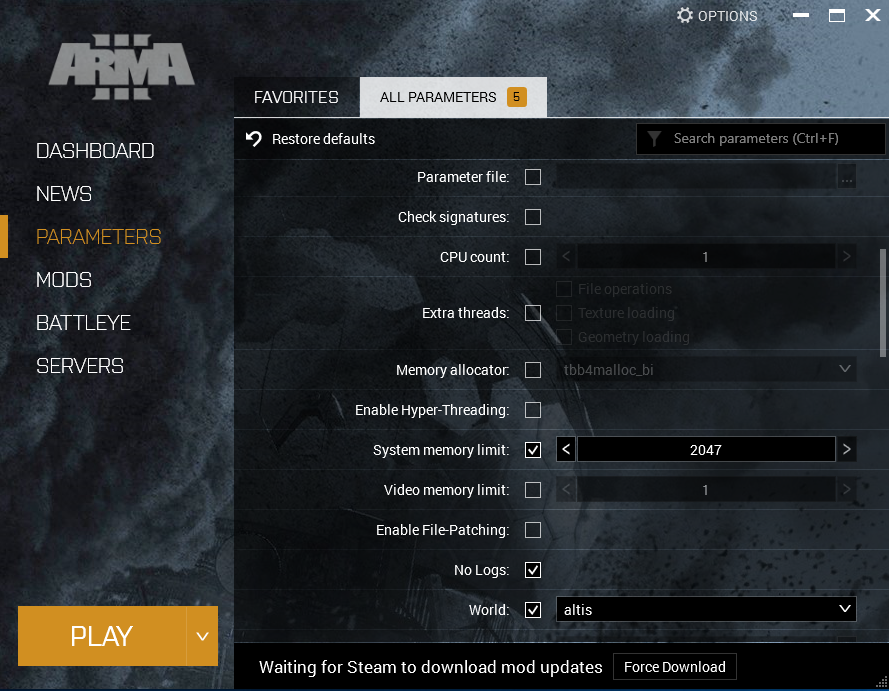Minimize the launcher window

coord(801,15)
